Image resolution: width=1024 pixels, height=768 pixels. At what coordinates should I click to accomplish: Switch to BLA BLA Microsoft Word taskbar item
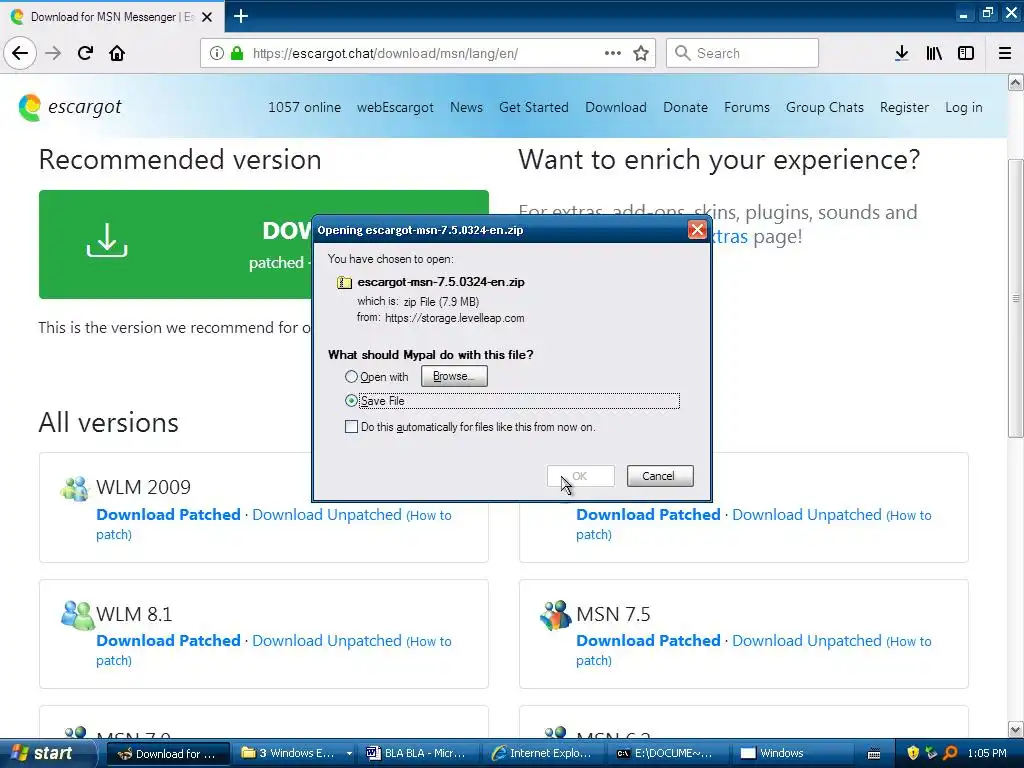419,753
